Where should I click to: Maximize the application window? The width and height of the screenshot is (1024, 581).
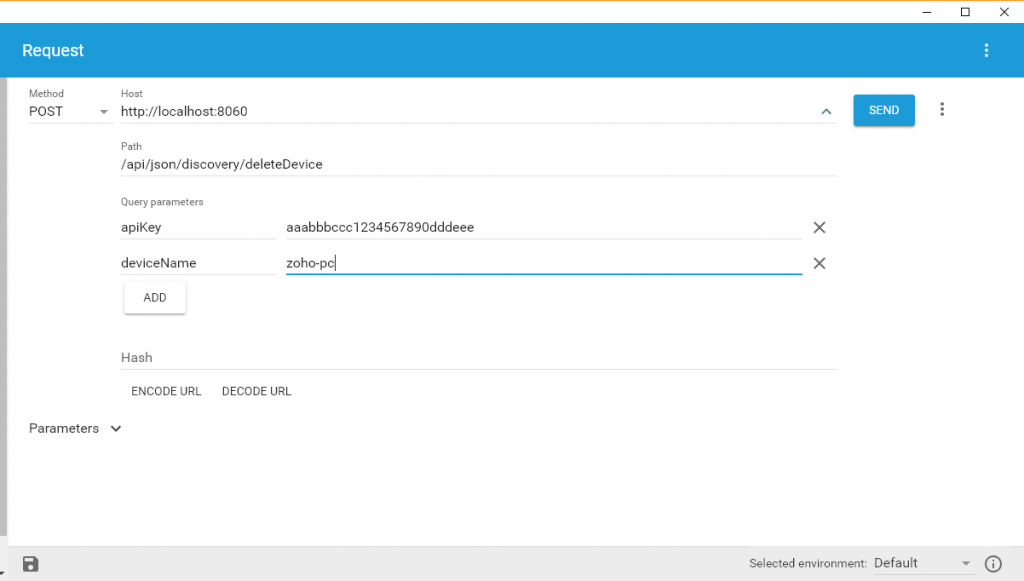pyautogui.click(x=965, y=12)
